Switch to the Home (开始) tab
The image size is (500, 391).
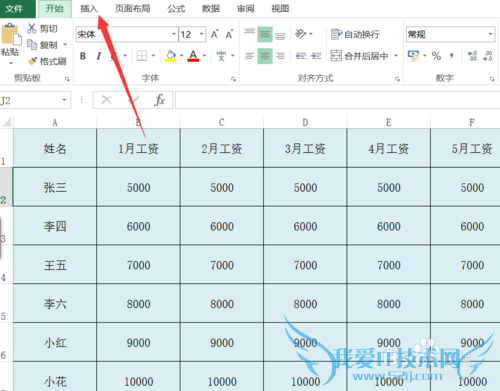pyautogui.click(x=55, y=9)
